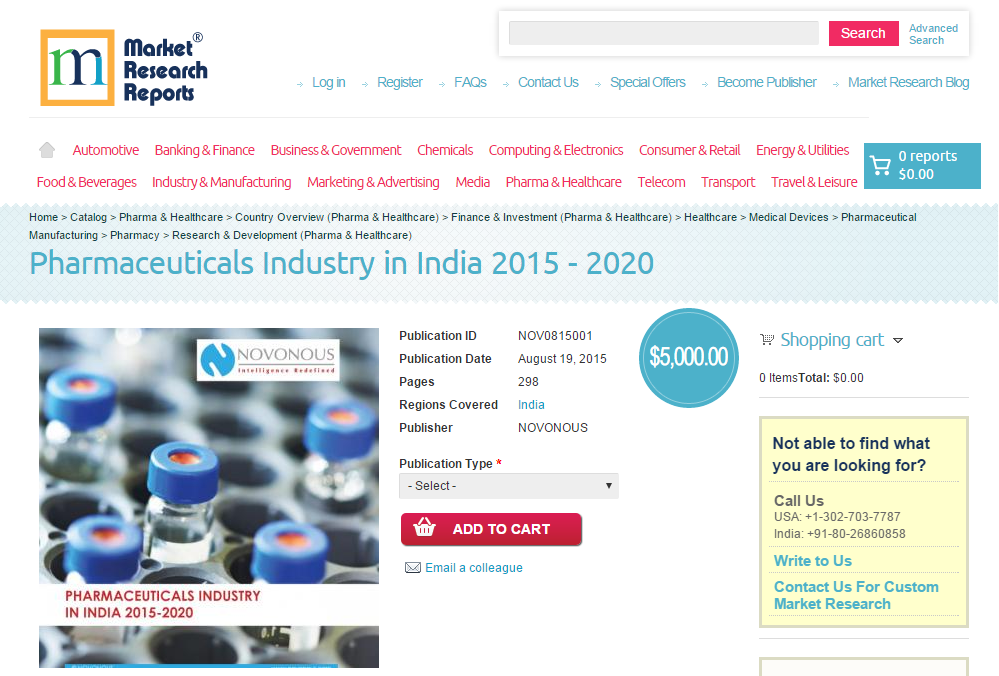Click Medical Devices breadcrumb link
This screenshot has height=676, width=999.
tap(789, 217)
